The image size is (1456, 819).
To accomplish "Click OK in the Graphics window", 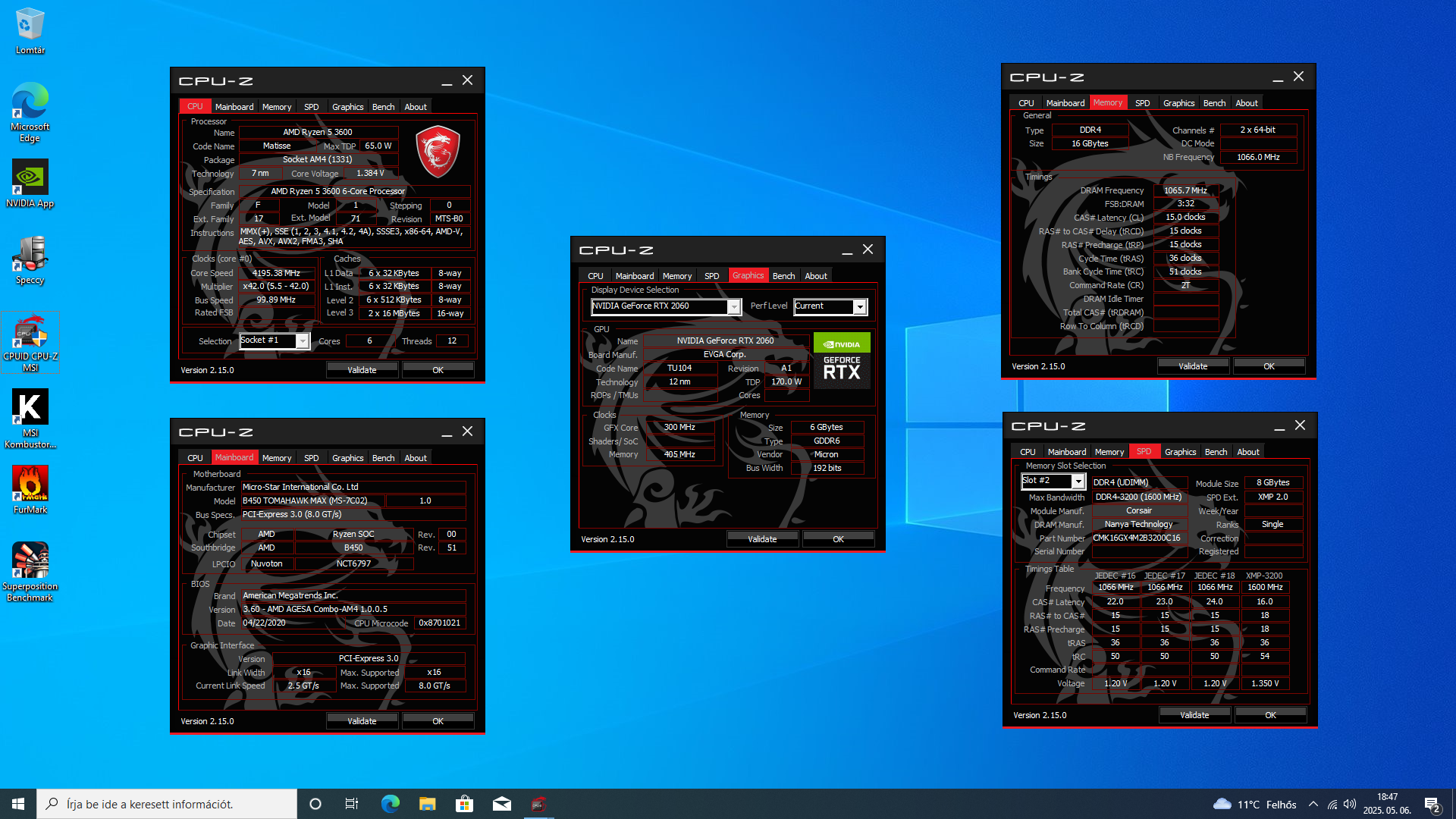I will 838,539.
